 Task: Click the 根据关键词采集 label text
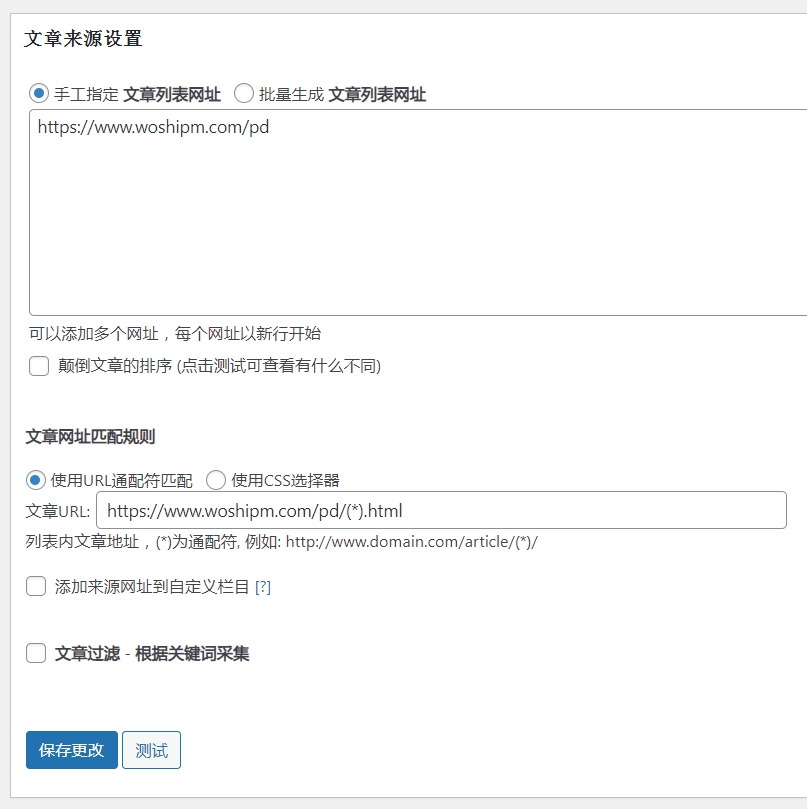[x=192, y=654]
